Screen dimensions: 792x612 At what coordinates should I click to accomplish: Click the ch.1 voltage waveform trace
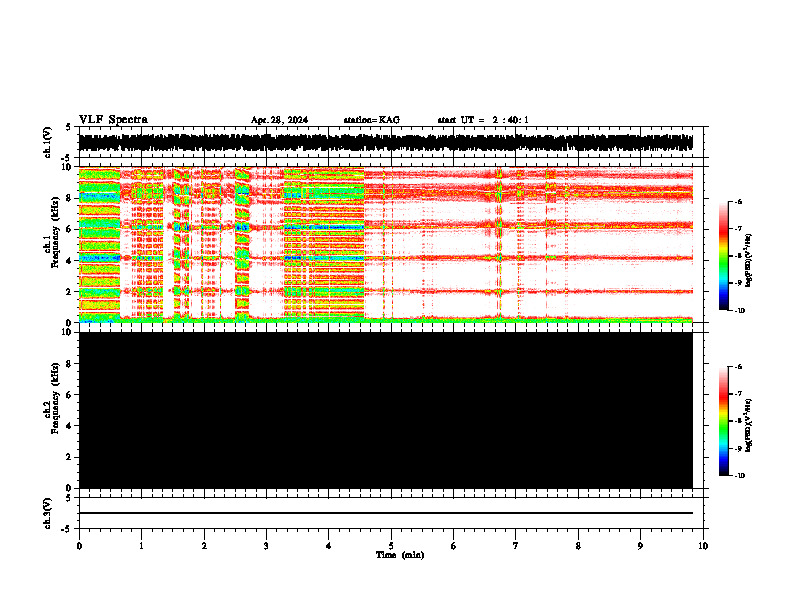(x=386, y=142)
